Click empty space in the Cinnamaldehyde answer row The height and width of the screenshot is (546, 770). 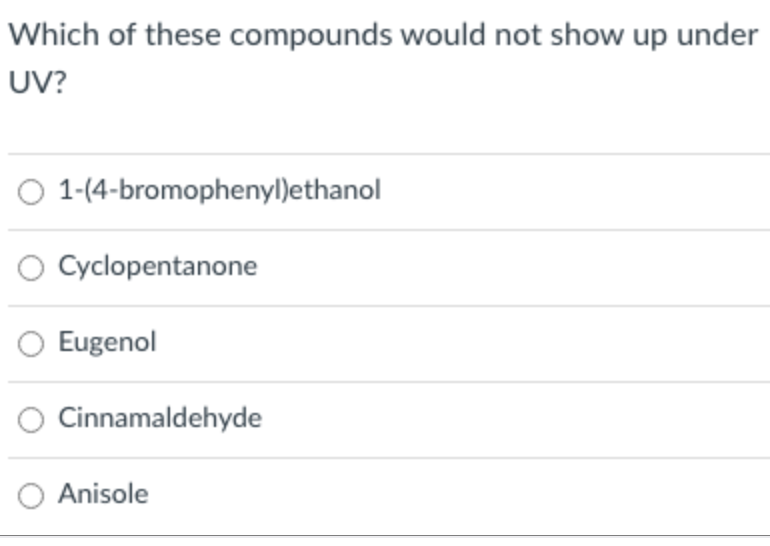click(516, 419)
